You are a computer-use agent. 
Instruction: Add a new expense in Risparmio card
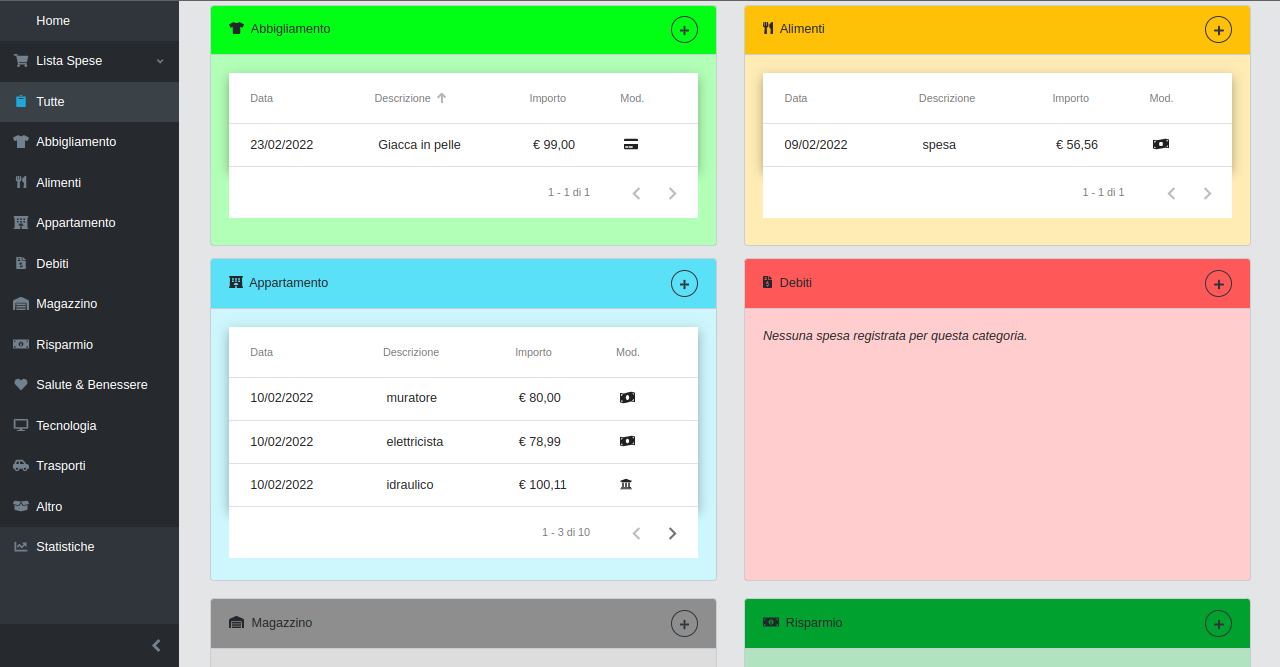click(x=1218, y=624)
